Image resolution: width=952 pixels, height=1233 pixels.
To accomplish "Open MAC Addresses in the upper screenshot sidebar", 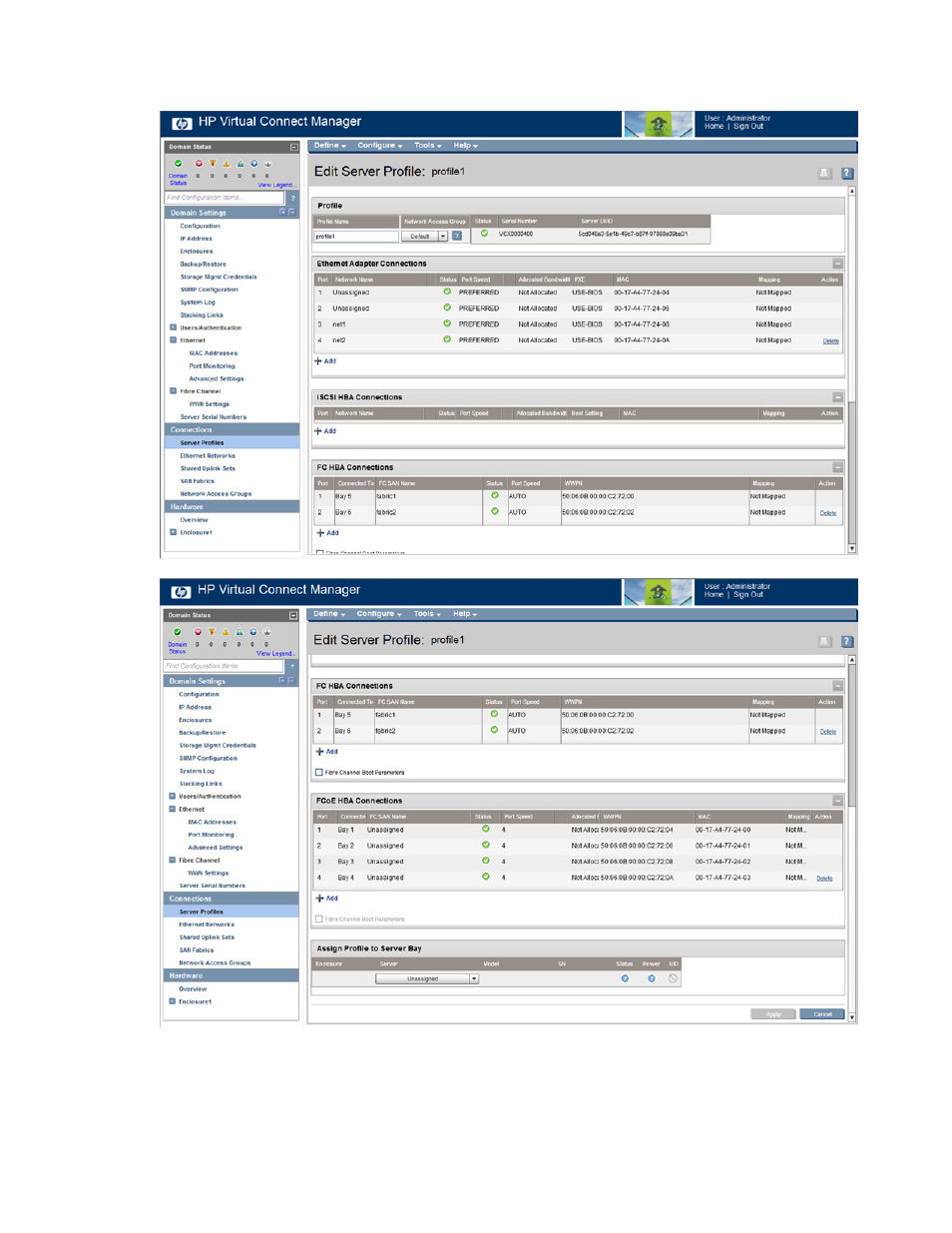I will tap(214, 353).
